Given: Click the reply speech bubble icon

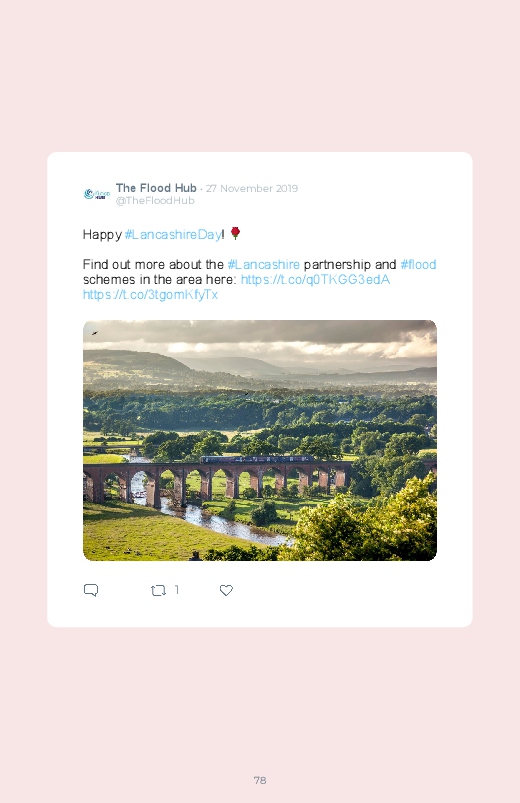Looking at the screenshot, I should [x=91, y=590].
